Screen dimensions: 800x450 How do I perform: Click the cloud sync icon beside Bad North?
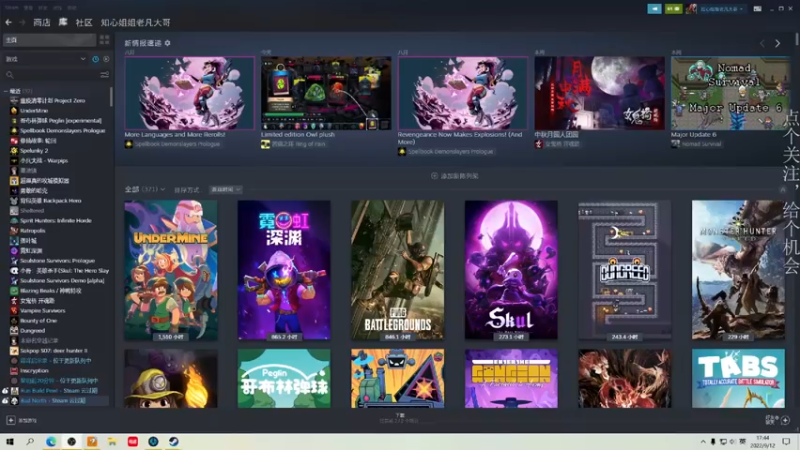pyautogui.click(x=5, y=401)
